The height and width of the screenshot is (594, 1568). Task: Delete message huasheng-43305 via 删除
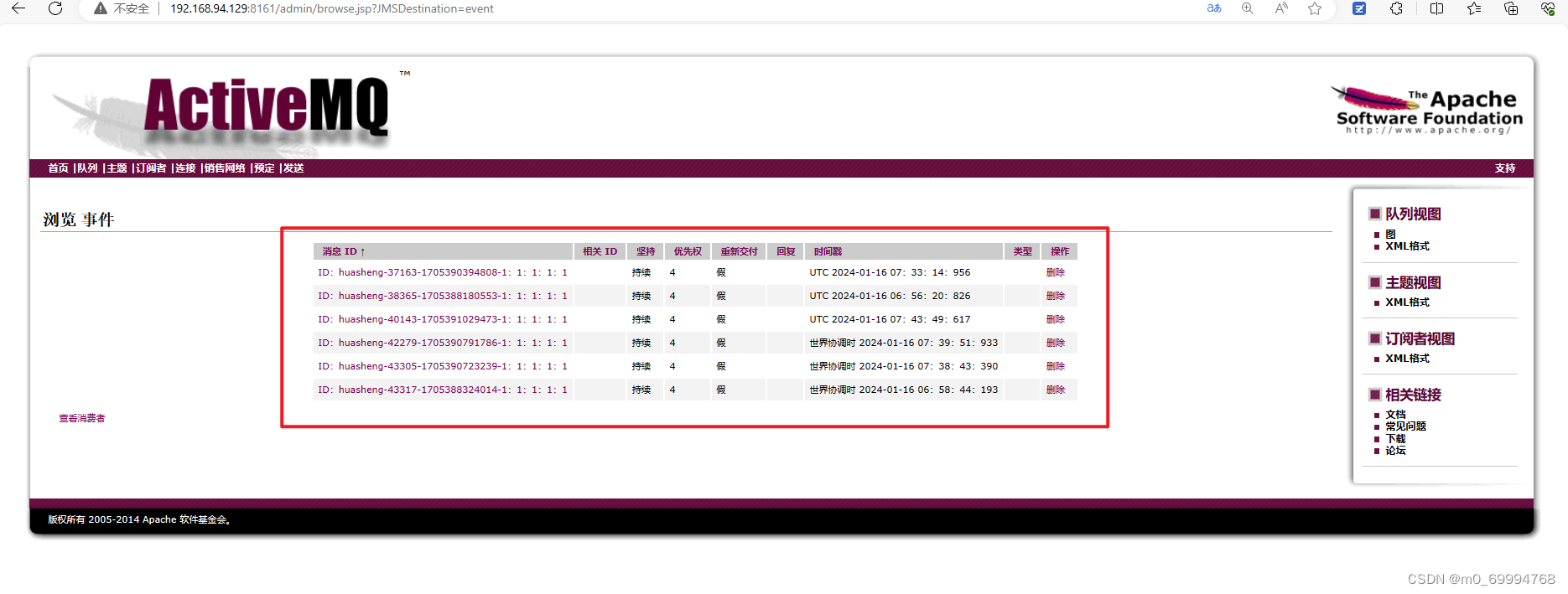click(1056, 366)
